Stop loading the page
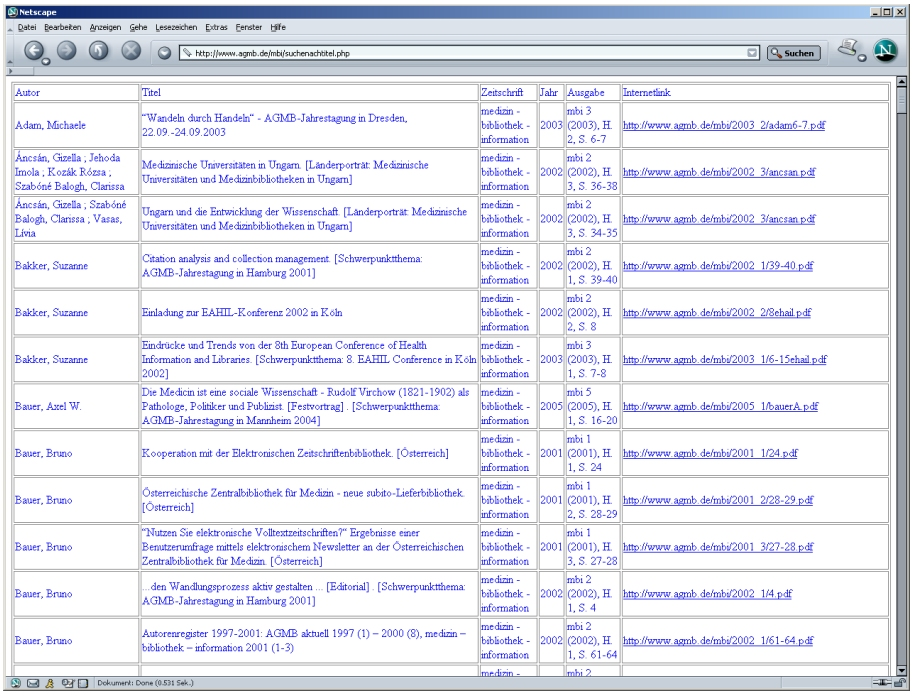 (x=131, y=50)
